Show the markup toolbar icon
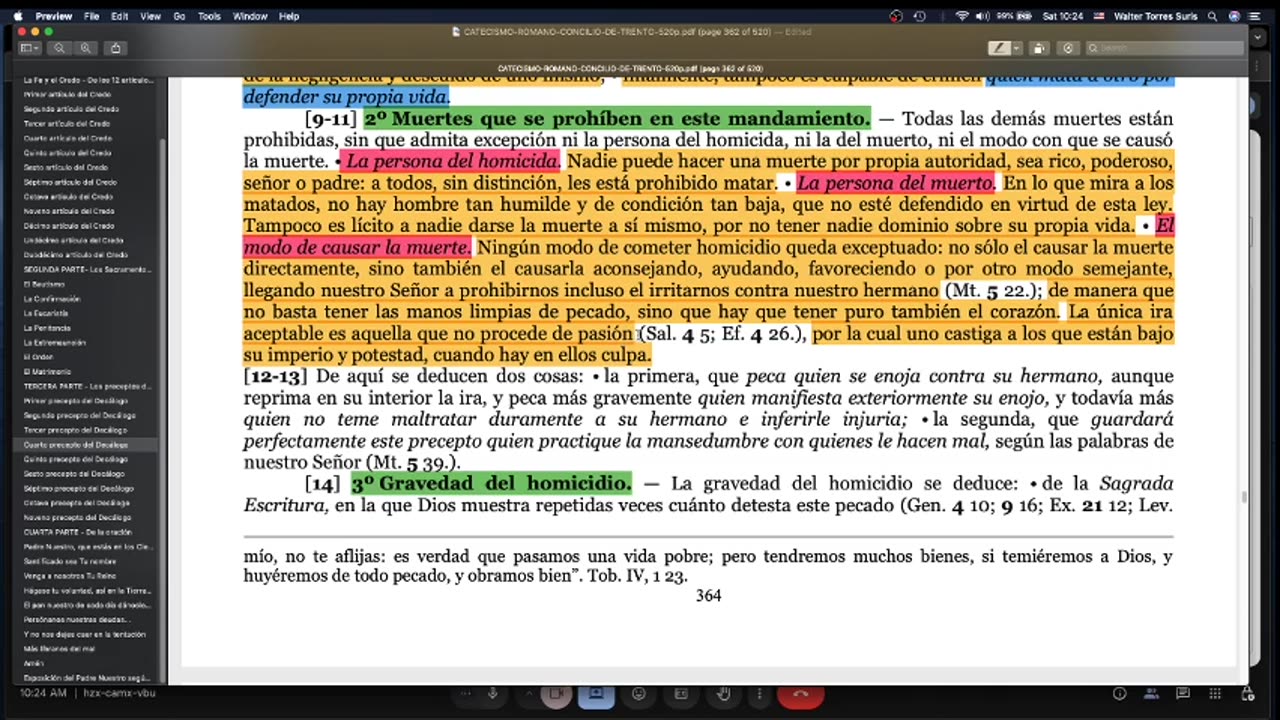Screen dimensions: 1280x720 pyautogui.click(x=1068, y=48)
